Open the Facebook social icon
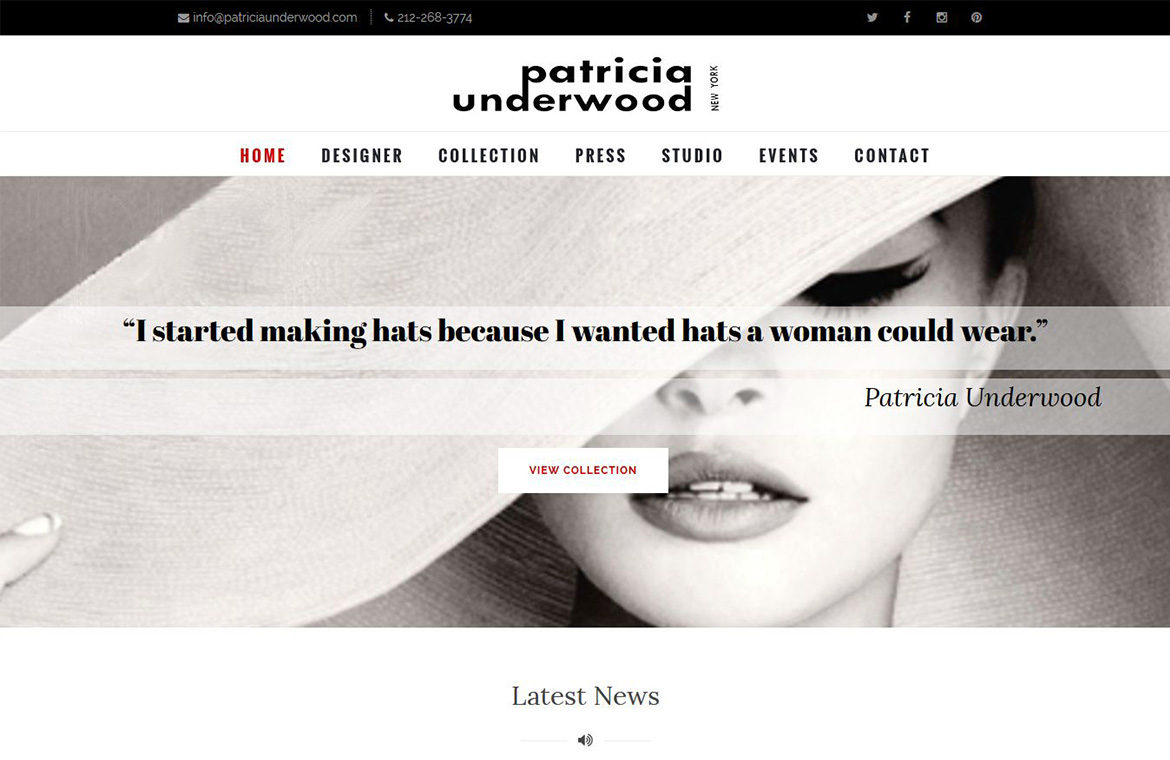1170x760 pixels. (907, 17)
